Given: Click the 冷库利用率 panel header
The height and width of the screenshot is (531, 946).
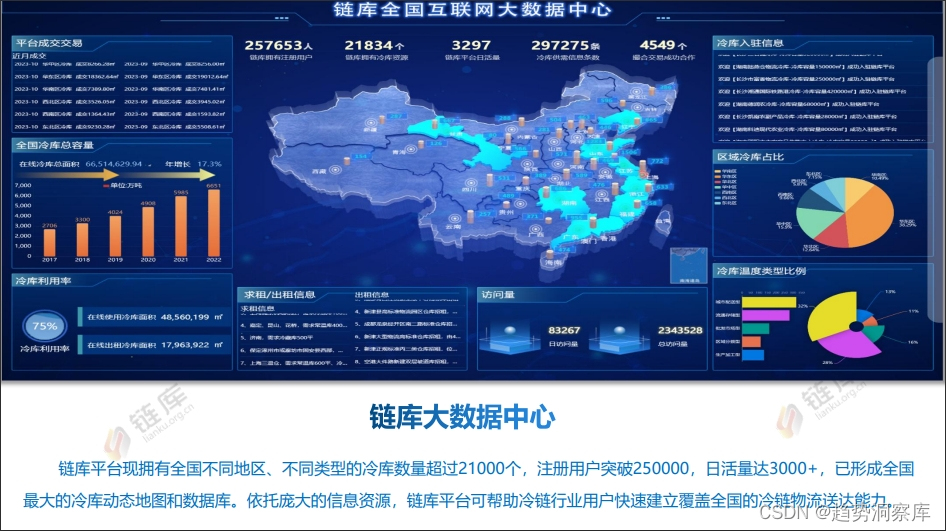Looking at the screenshot, I should 43,281.
